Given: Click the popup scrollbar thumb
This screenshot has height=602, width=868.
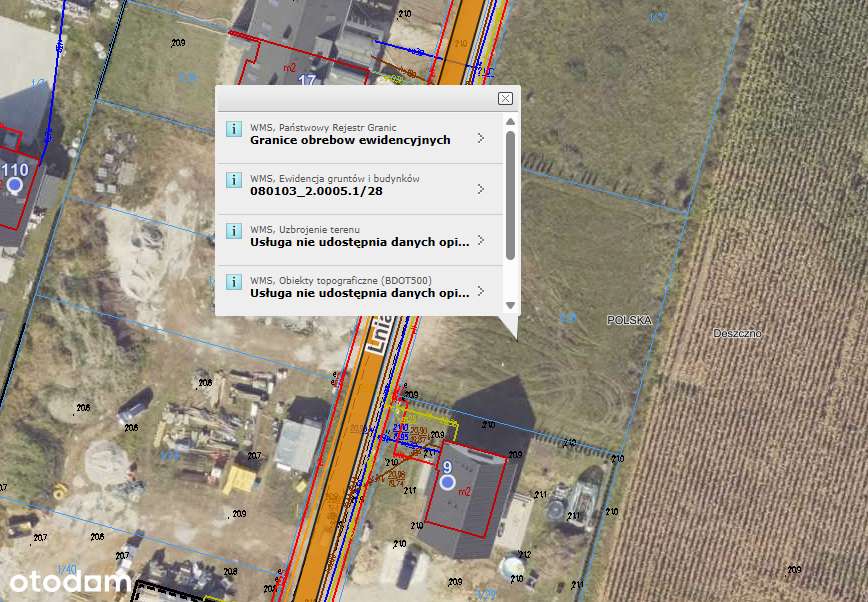Looking at the screenshot, I should coord(510,195).
